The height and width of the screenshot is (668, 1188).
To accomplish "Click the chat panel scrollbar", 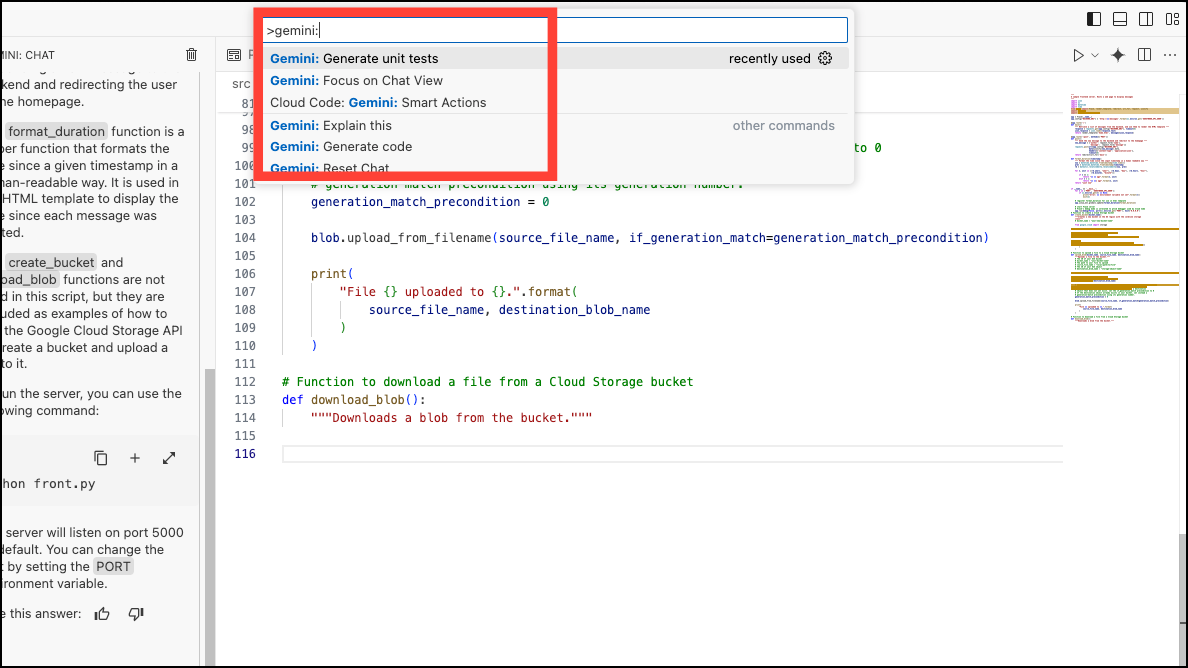I will 210,515.
